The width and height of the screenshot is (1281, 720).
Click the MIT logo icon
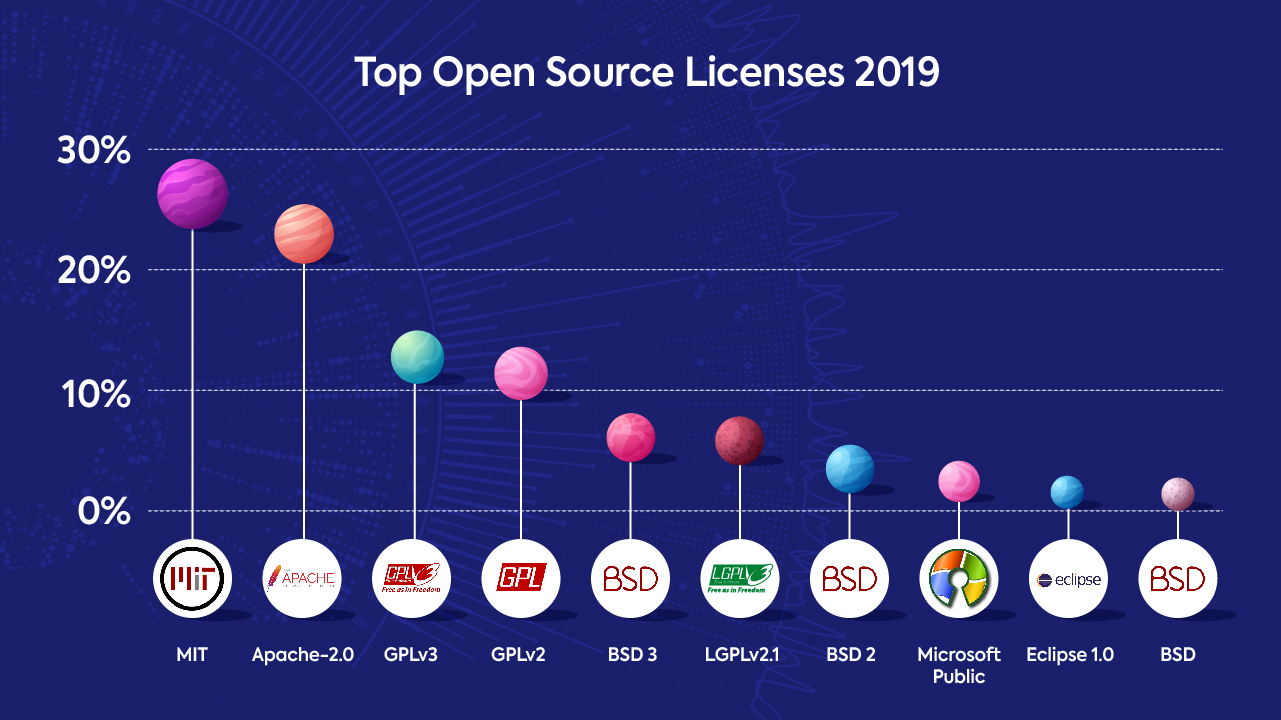coord(192,578)
